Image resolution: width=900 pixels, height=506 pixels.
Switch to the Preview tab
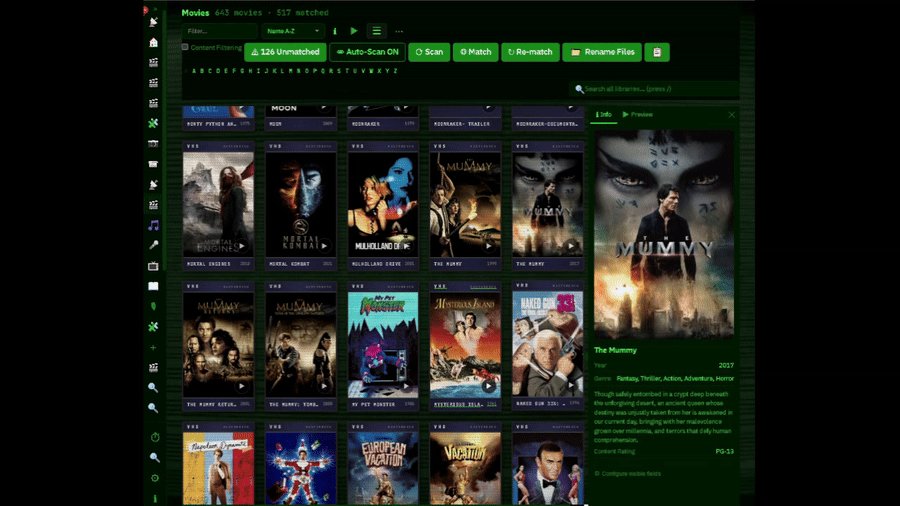point(638,115)
